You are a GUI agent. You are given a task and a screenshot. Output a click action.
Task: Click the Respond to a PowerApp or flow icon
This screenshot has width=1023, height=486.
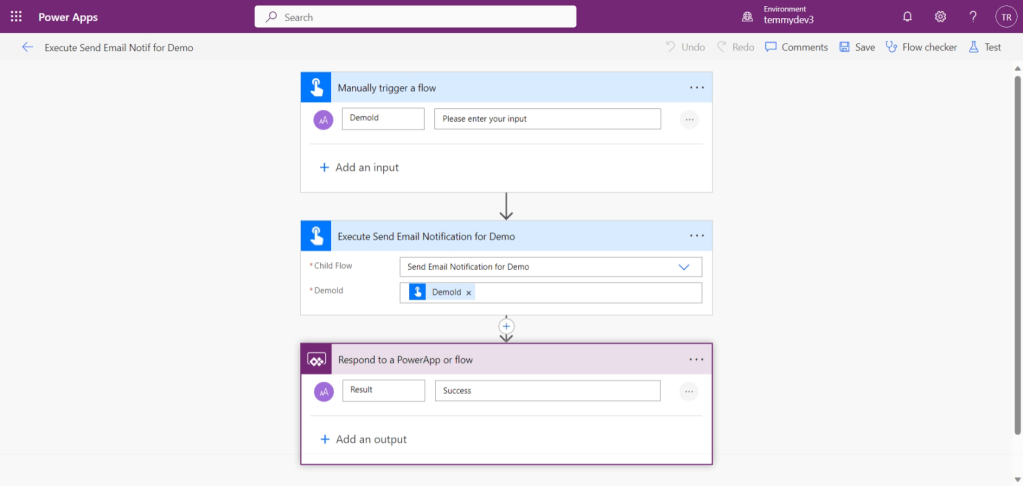tap(316, 359)
